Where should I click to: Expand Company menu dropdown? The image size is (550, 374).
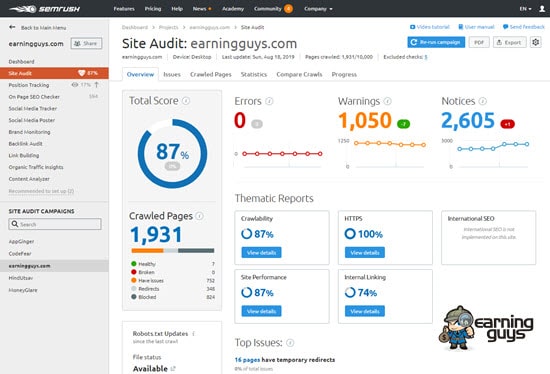click(x=318, y=9)
